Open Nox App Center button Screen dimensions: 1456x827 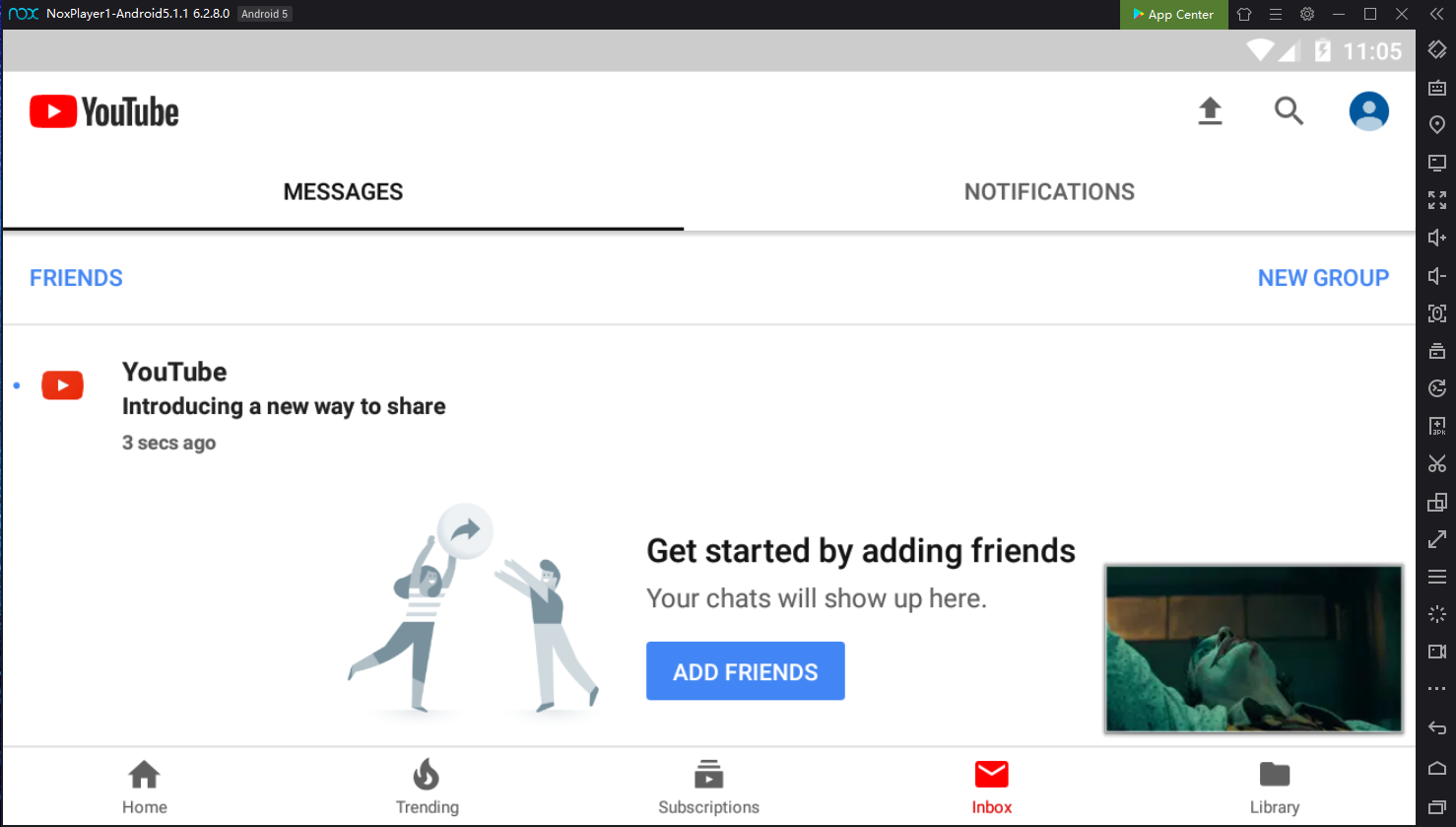click(1173, 14)
